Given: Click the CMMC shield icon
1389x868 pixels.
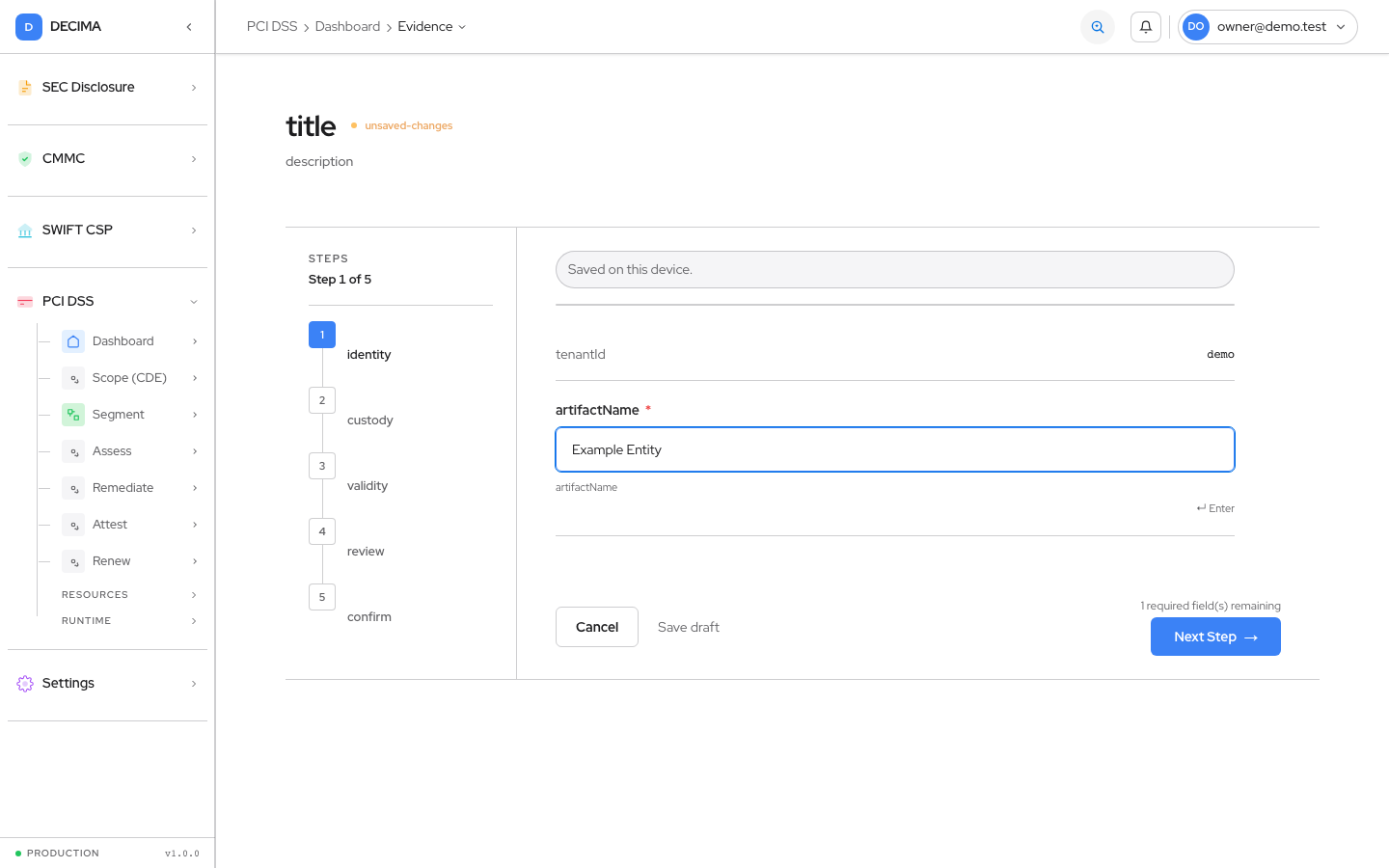Looking at the screenshot, I should (25, 159).
